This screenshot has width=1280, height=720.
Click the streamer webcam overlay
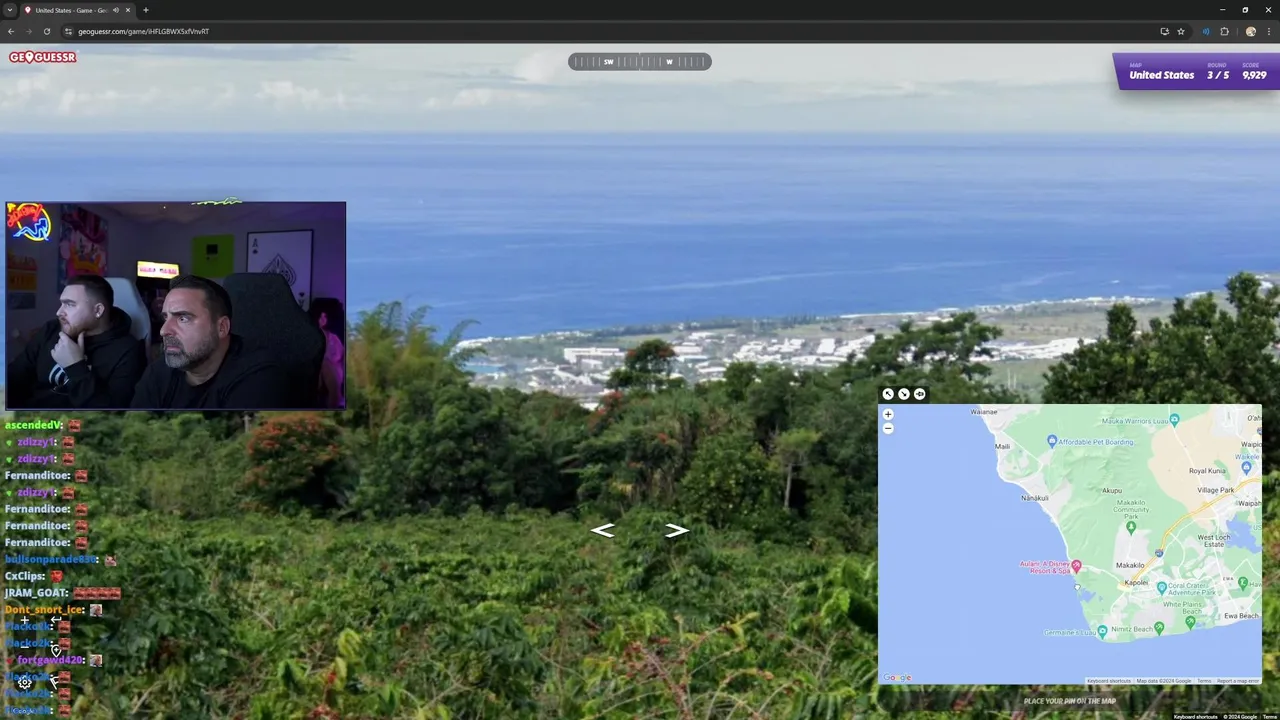click(x=175, y=305)
